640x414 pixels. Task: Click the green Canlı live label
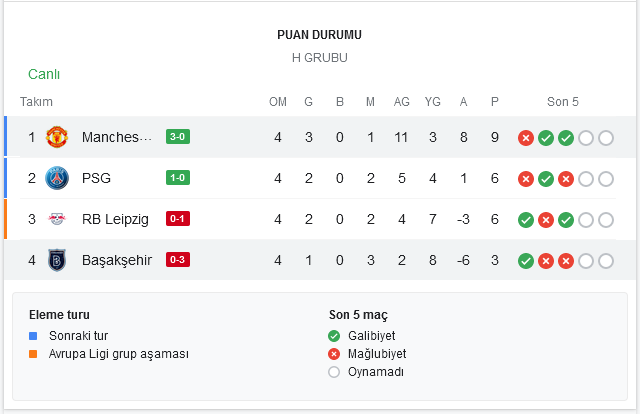44,74
